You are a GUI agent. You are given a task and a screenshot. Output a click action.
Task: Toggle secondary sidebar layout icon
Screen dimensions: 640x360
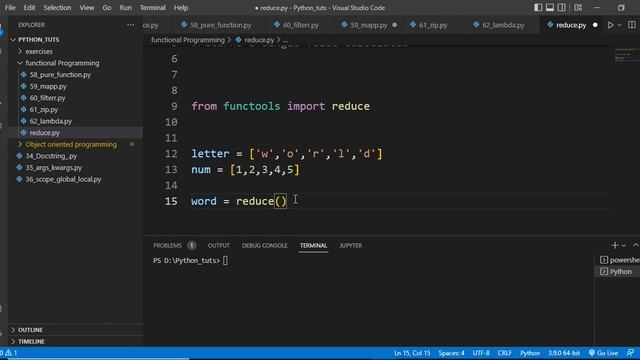(x=562, y=7)
